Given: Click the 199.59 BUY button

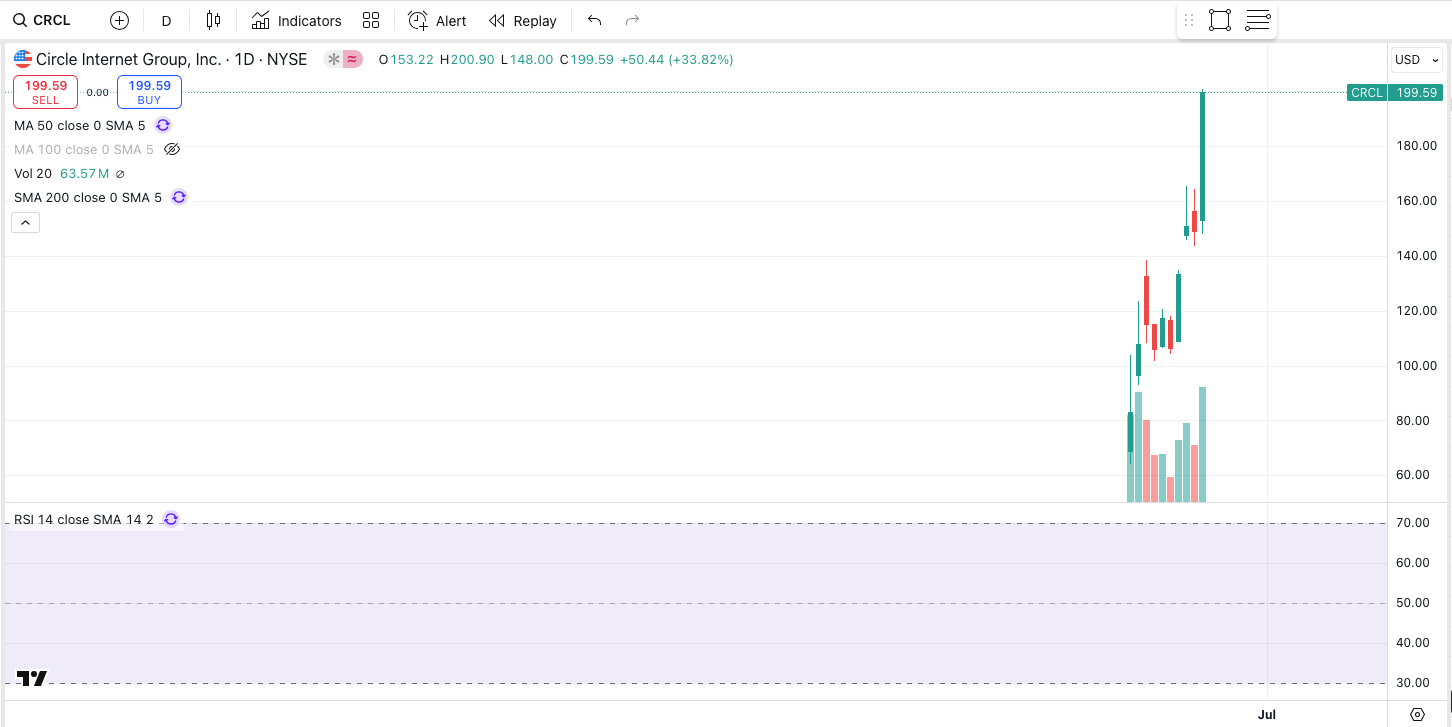Looking at the screenshot, I should [149, 92].
